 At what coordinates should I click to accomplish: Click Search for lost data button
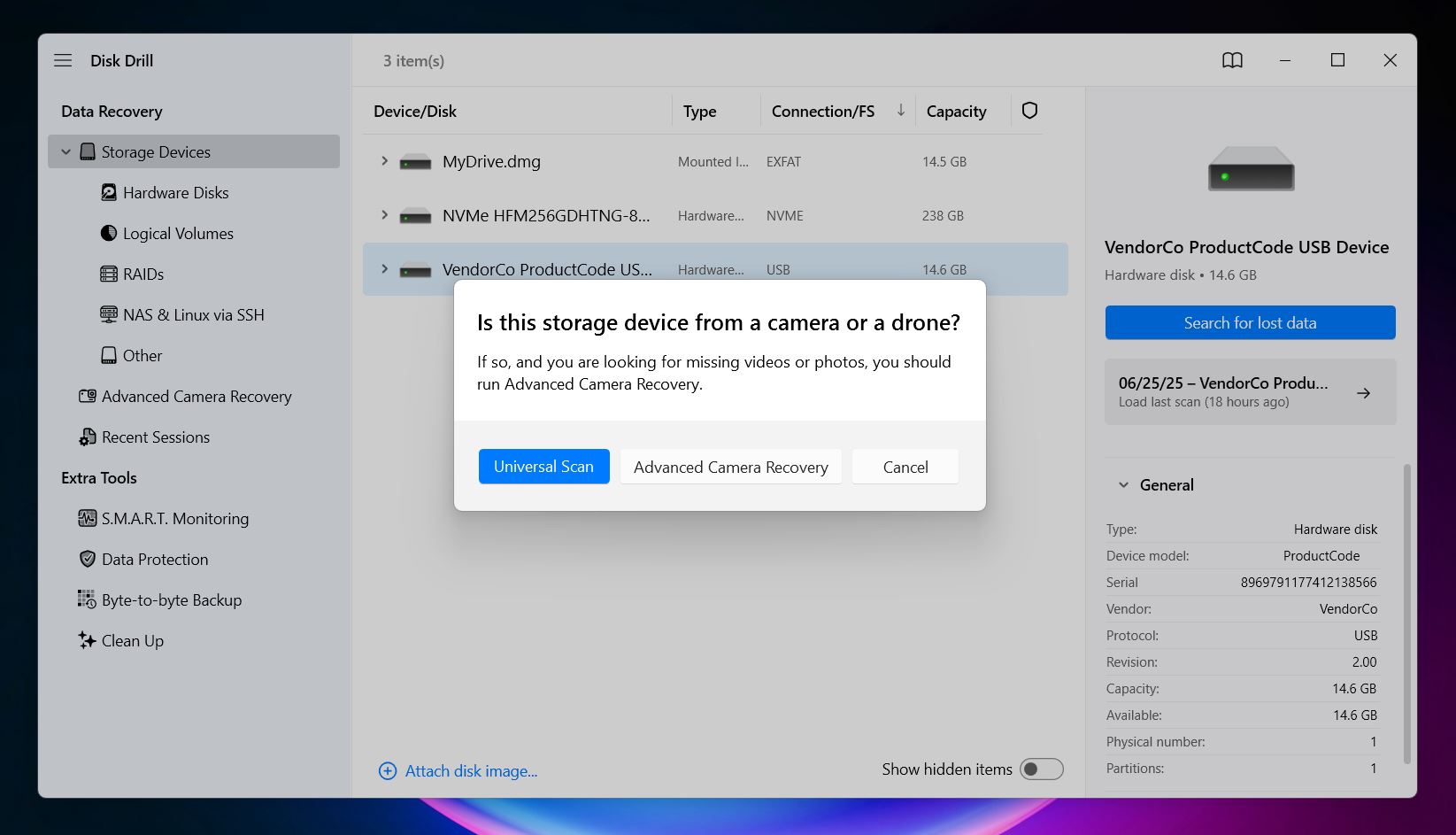[x=1250, y=323]
